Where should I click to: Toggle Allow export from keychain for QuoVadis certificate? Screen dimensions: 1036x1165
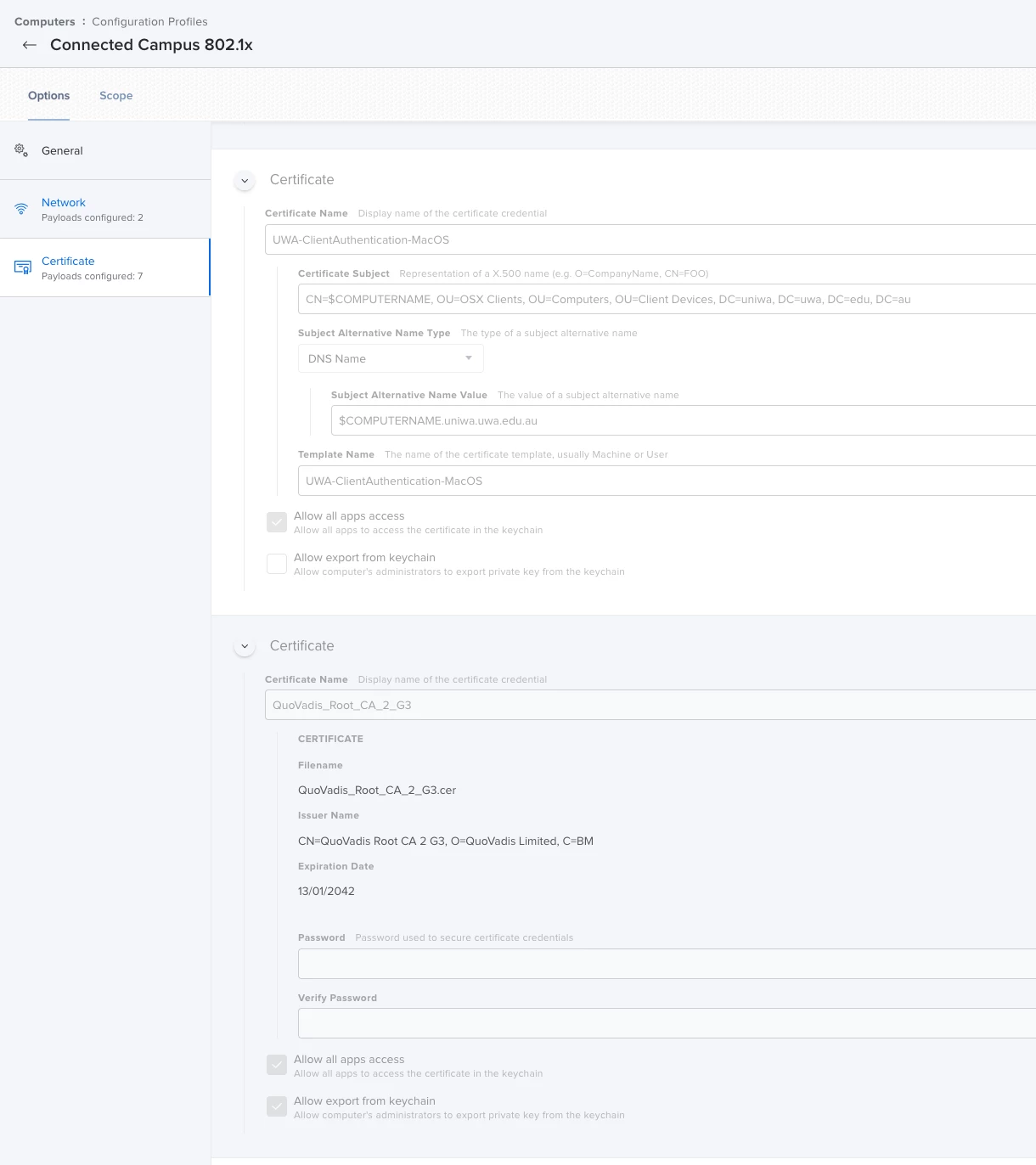click(x=277, y=1107)
